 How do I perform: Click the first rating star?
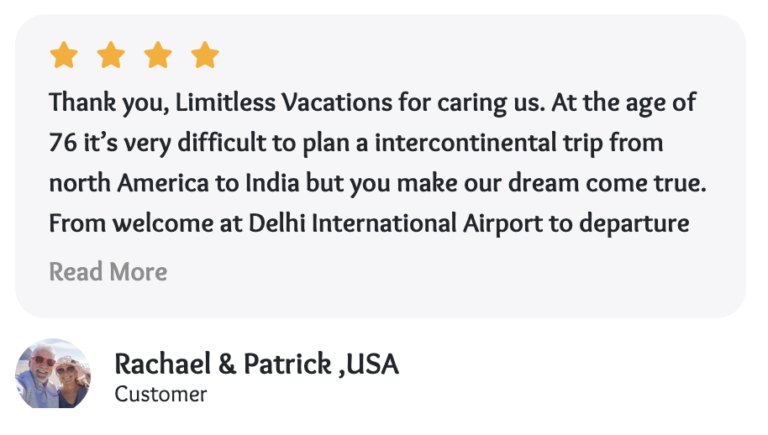(64, 55)
